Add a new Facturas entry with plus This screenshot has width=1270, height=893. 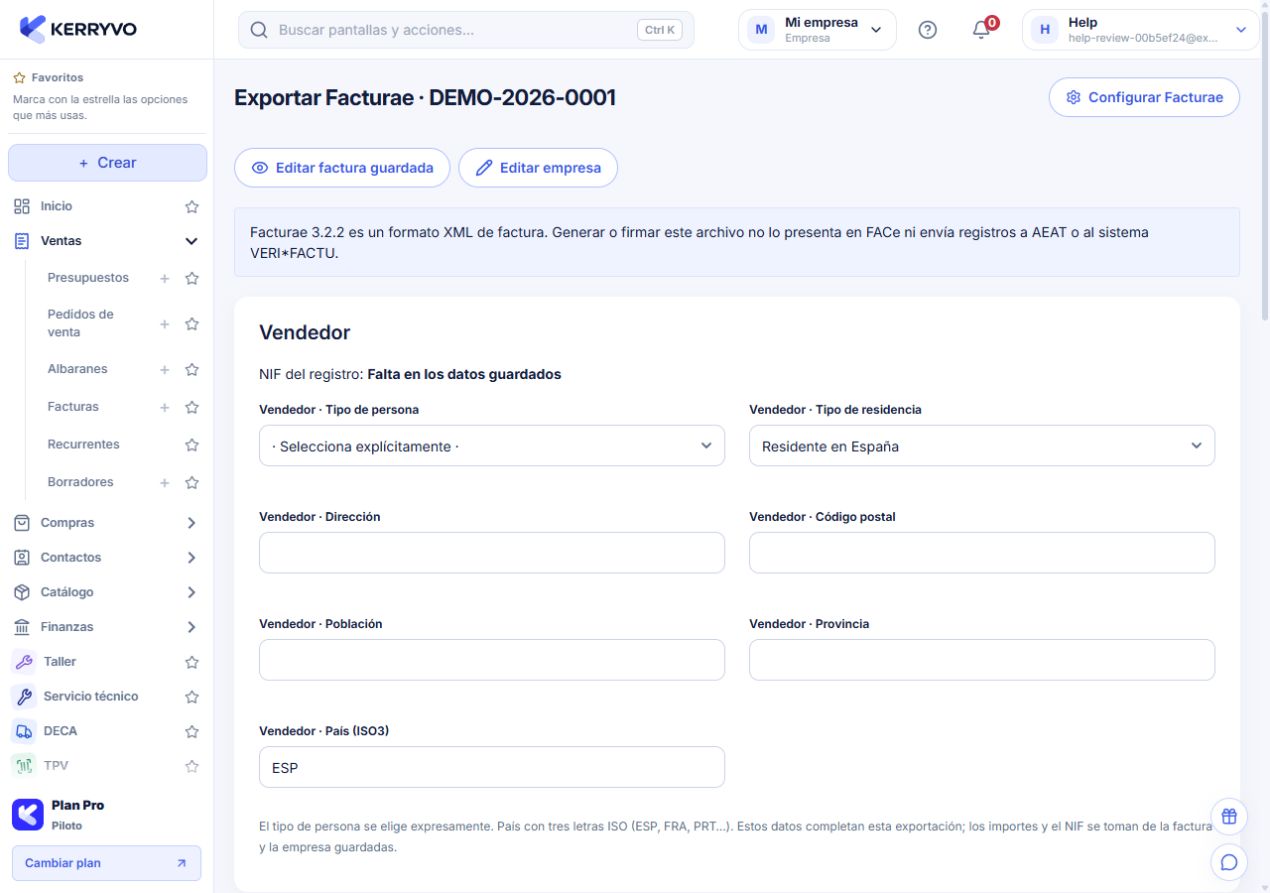tap(165, 407)
